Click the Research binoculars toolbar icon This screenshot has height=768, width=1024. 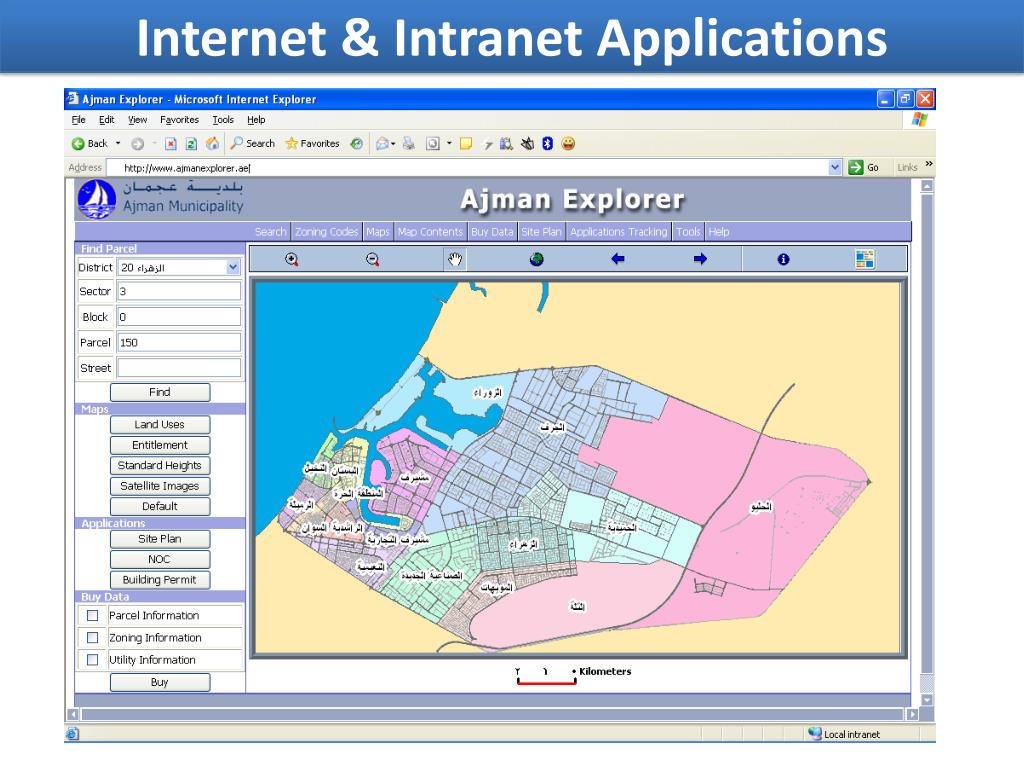click(506, 144)
